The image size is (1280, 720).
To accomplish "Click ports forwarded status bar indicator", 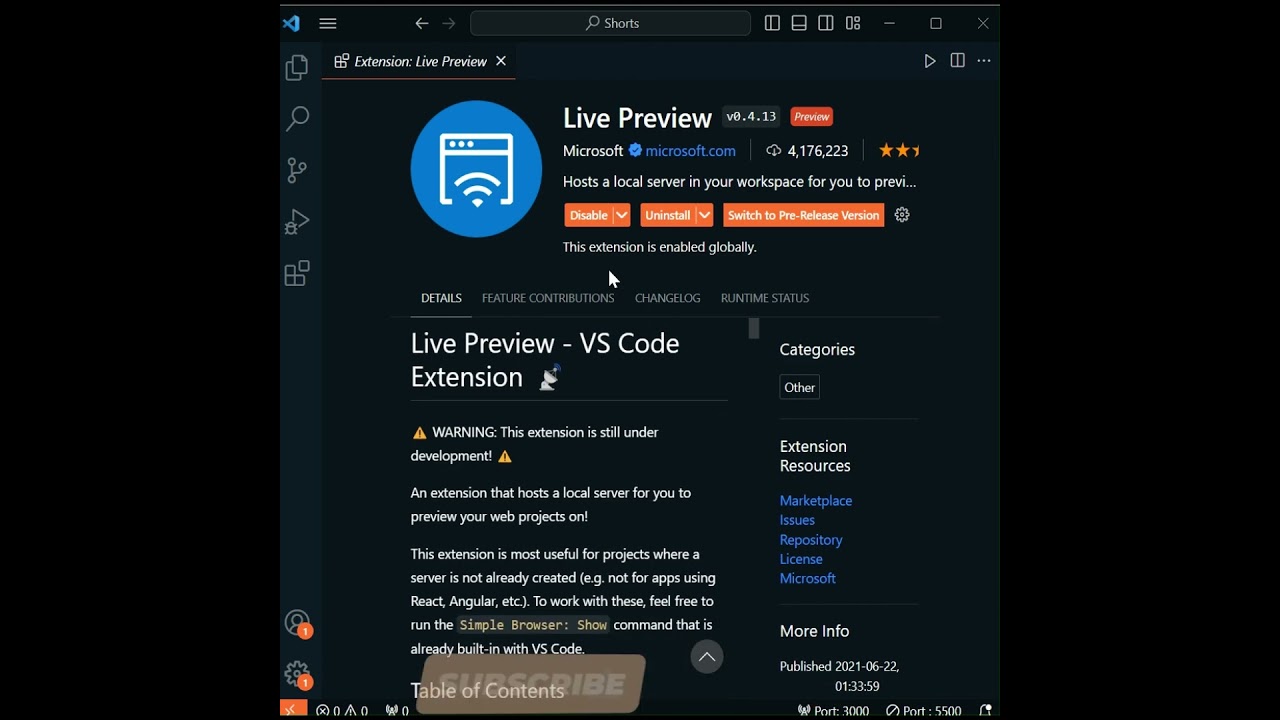I will tap(397, 711).
